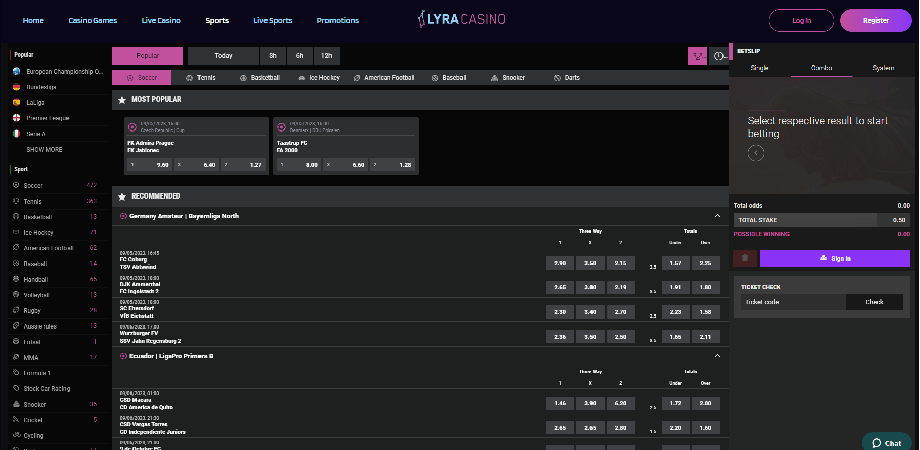
Task: Click the Register button
Action: click(875, 20)
